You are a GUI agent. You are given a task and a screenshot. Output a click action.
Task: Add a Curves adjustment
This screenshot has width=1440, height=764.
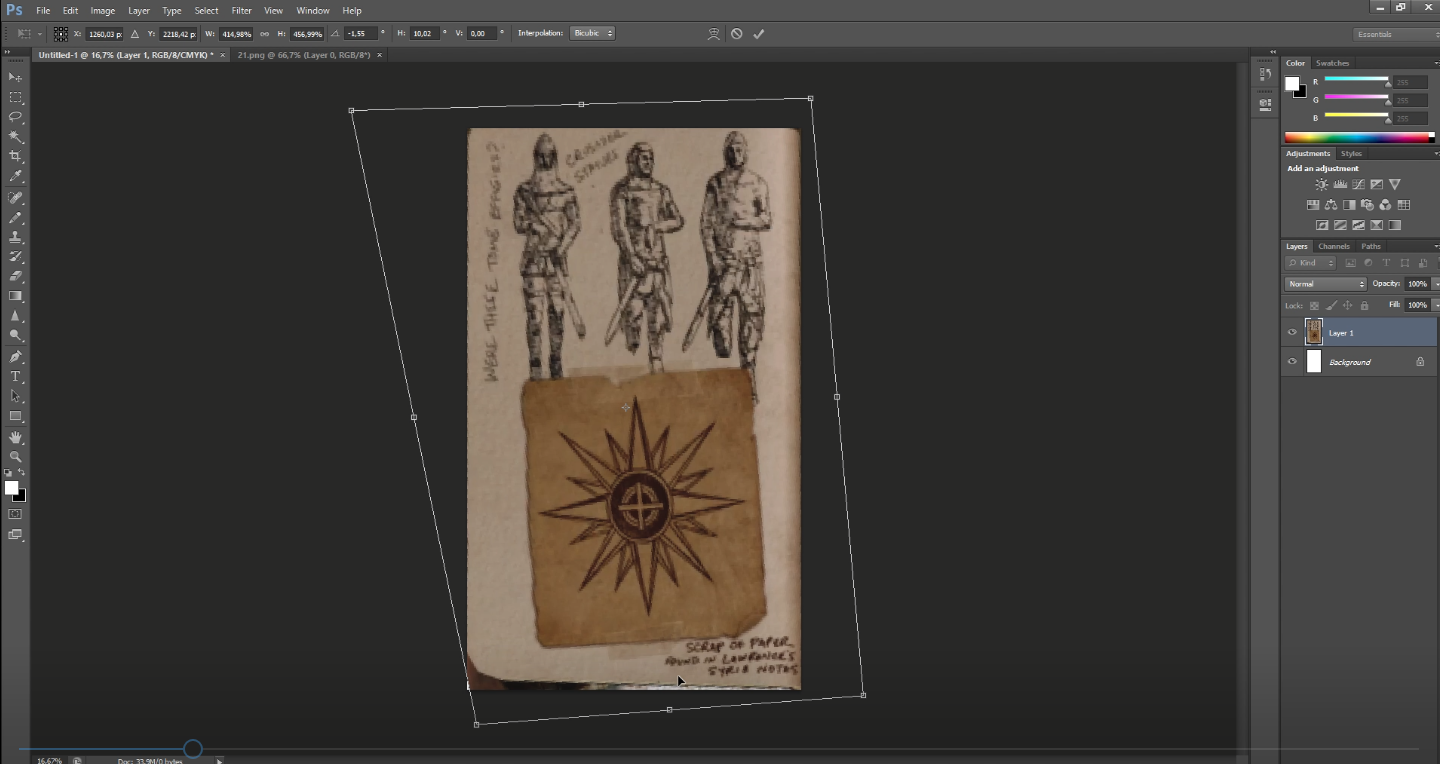click(1358, 183)
